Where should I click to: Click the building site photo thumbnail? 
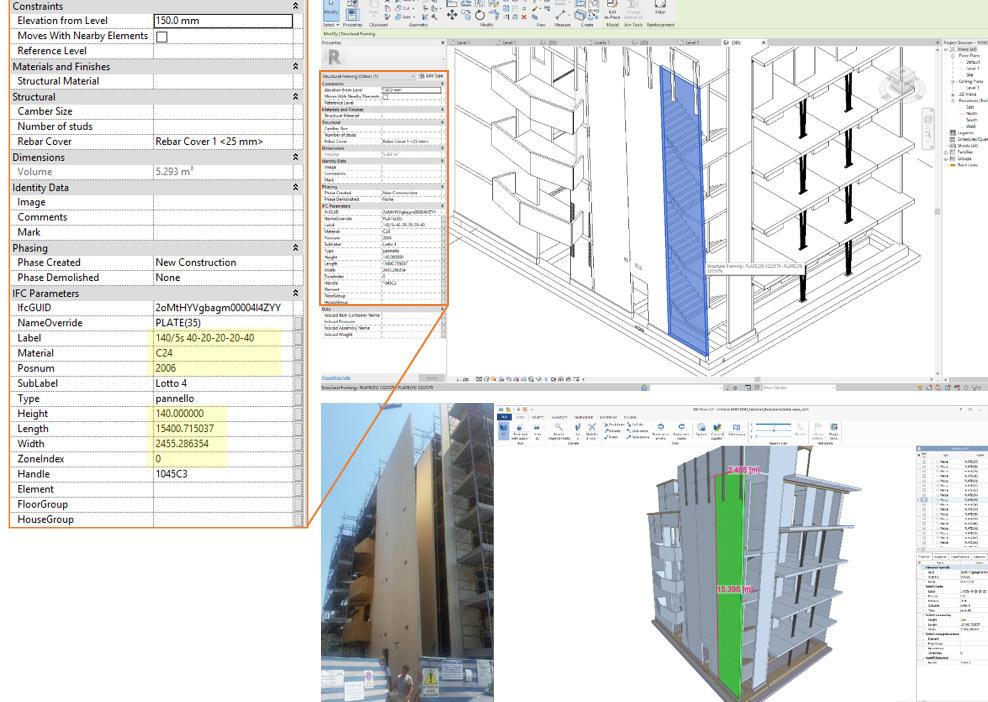407,553
